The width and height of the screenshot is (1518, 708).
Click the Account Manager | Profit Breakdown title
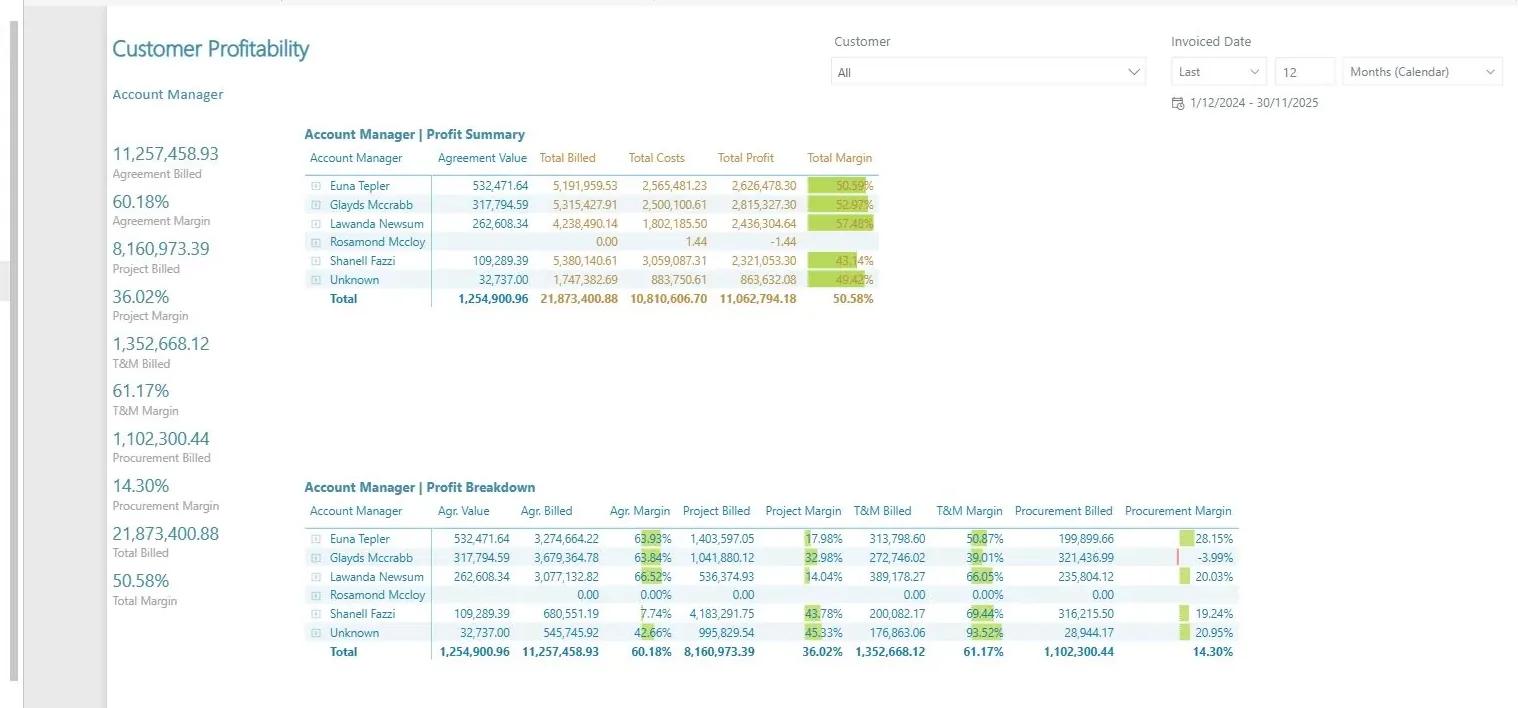tap(420, 487)
